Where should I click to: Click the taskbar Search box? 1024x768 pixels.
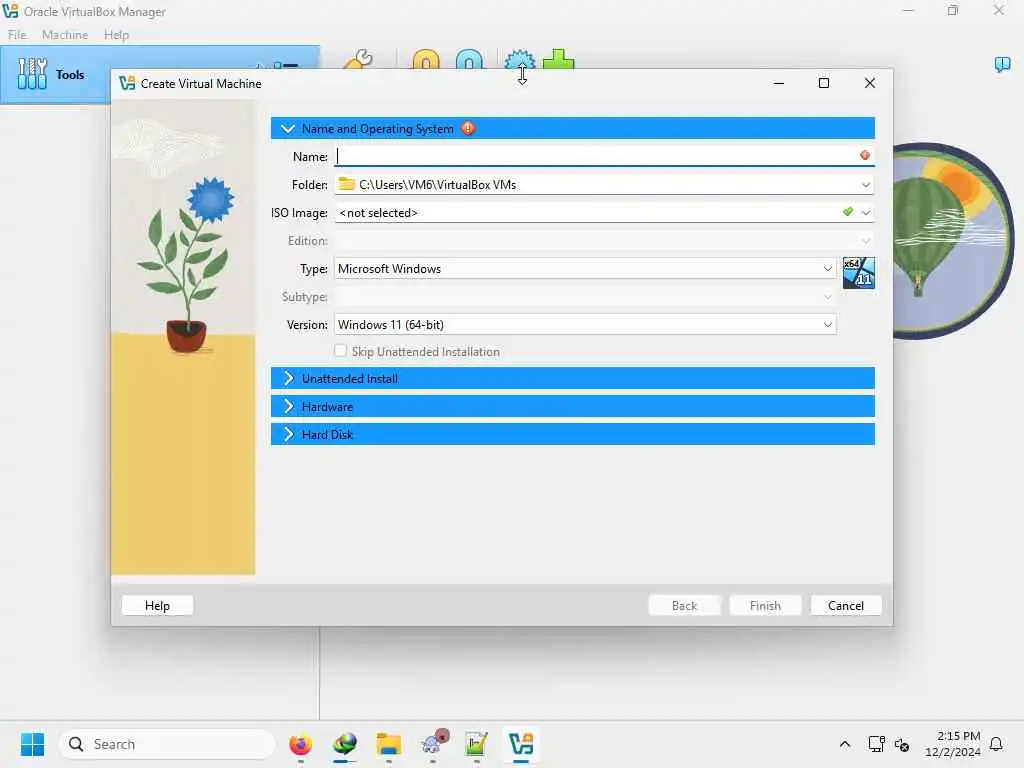(167, 744)
